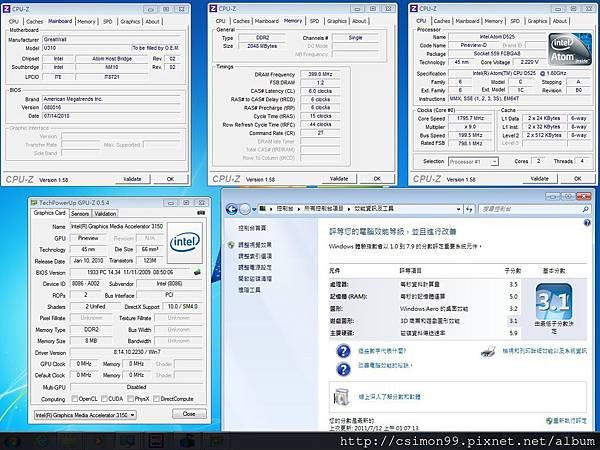Click the second blue question mark help icon

coord(343,369)
